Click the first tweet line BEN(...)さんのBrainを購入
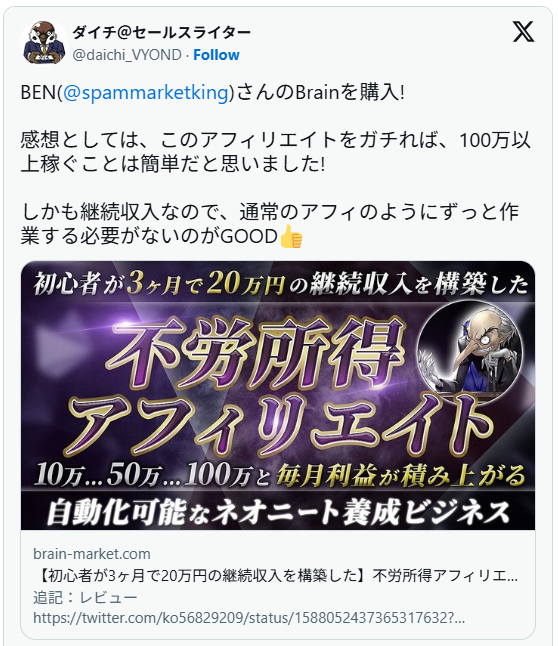Image resolution: width=558 pixels, height=646 pixels. 213,92
